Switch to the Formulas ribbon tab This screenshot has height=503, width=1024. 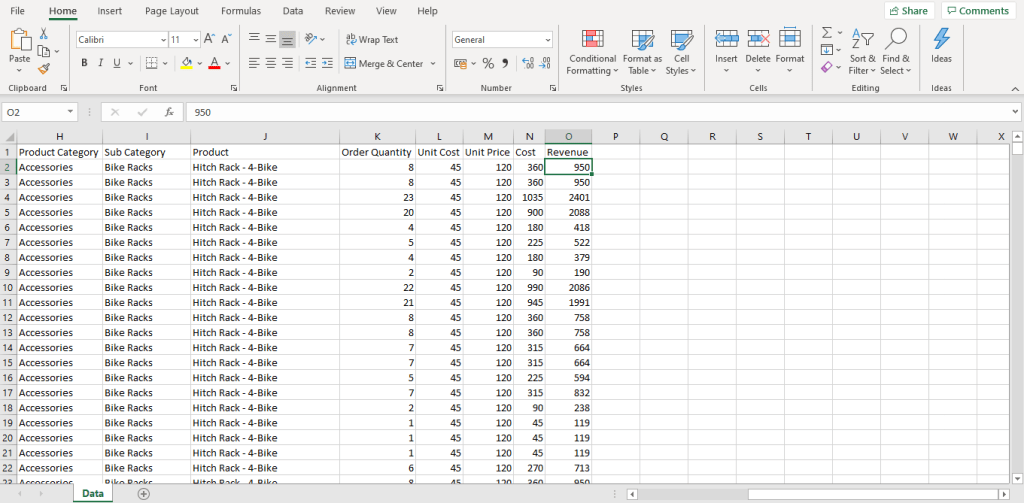[x=241, y=11]
